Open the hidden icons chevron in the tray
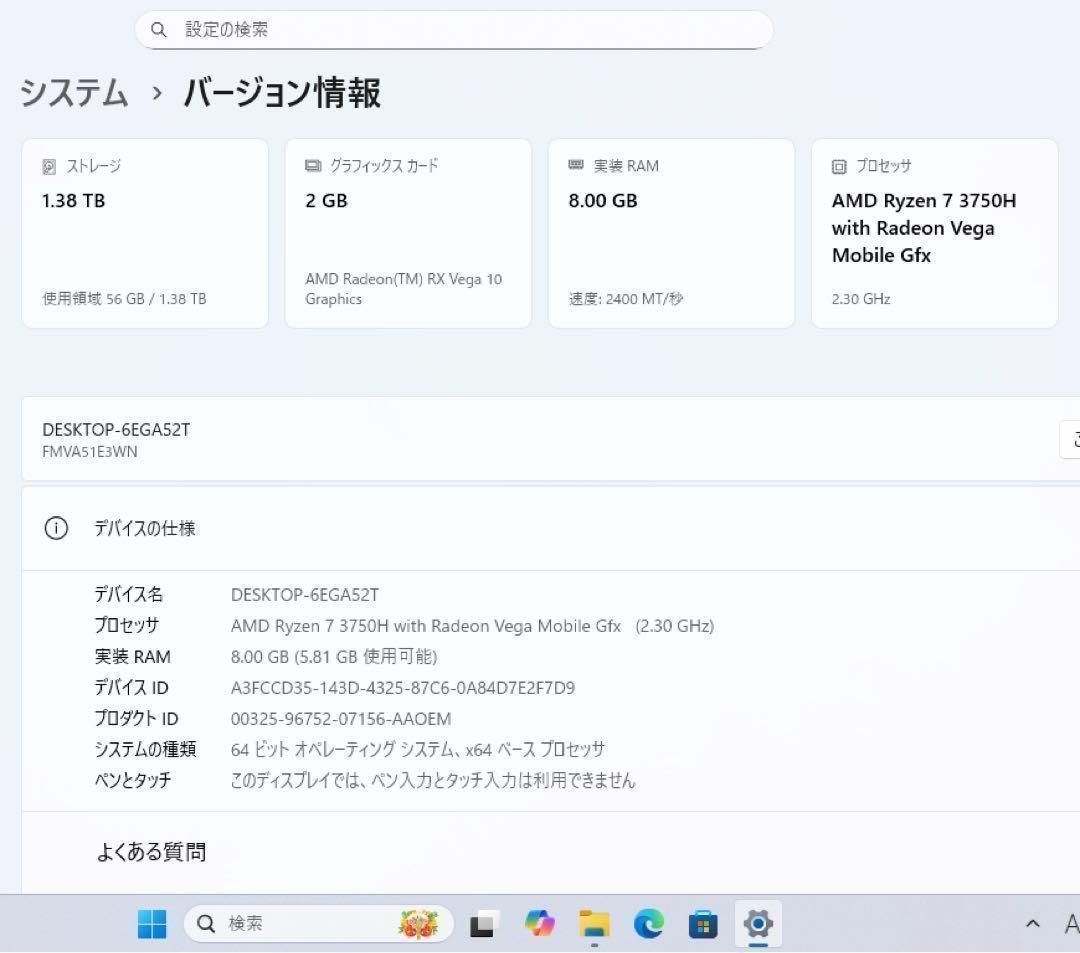 click(1032, 923)
